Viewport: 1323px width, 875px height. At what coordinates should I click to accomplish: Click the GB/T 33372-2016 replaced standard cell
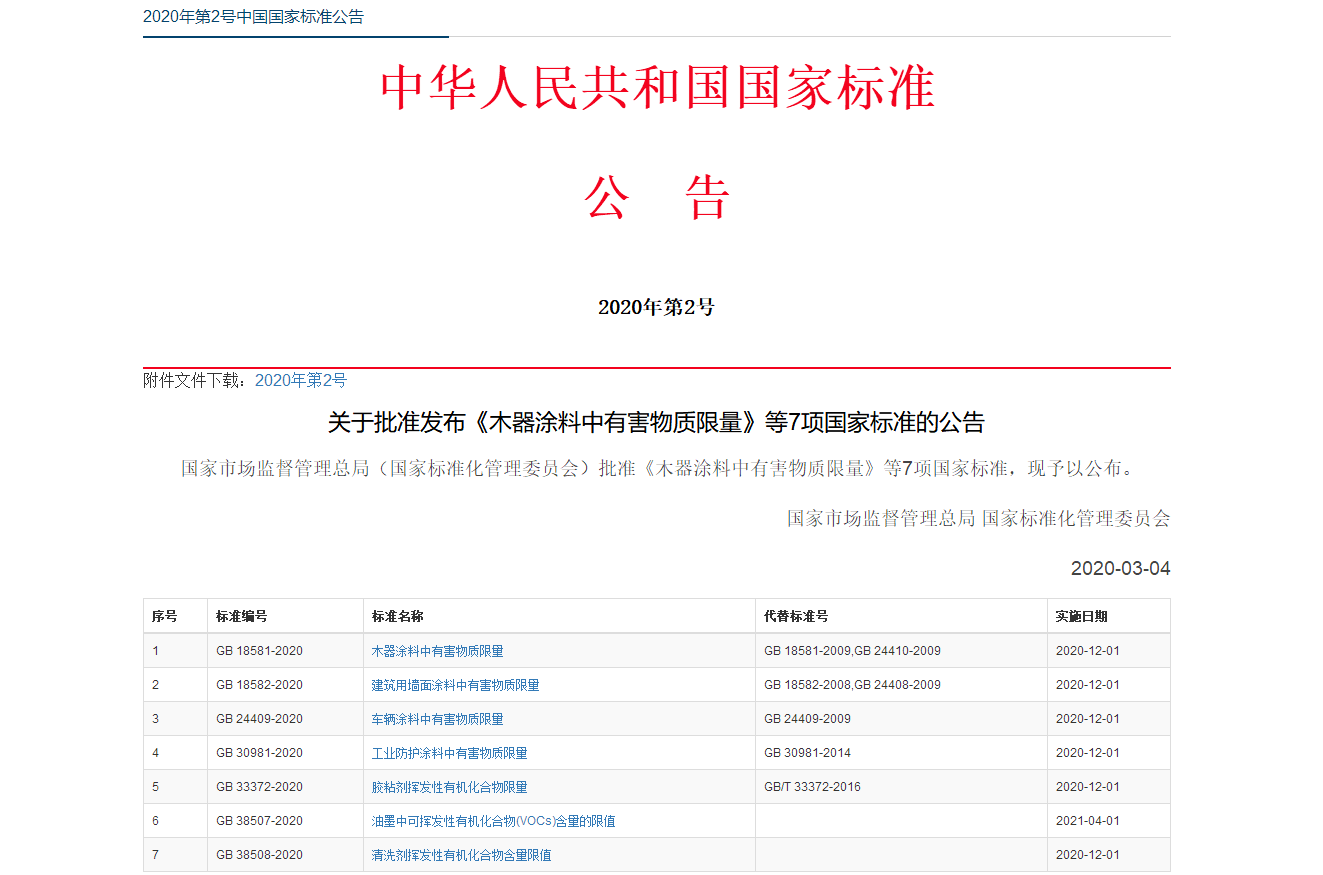tap(812, 787)
